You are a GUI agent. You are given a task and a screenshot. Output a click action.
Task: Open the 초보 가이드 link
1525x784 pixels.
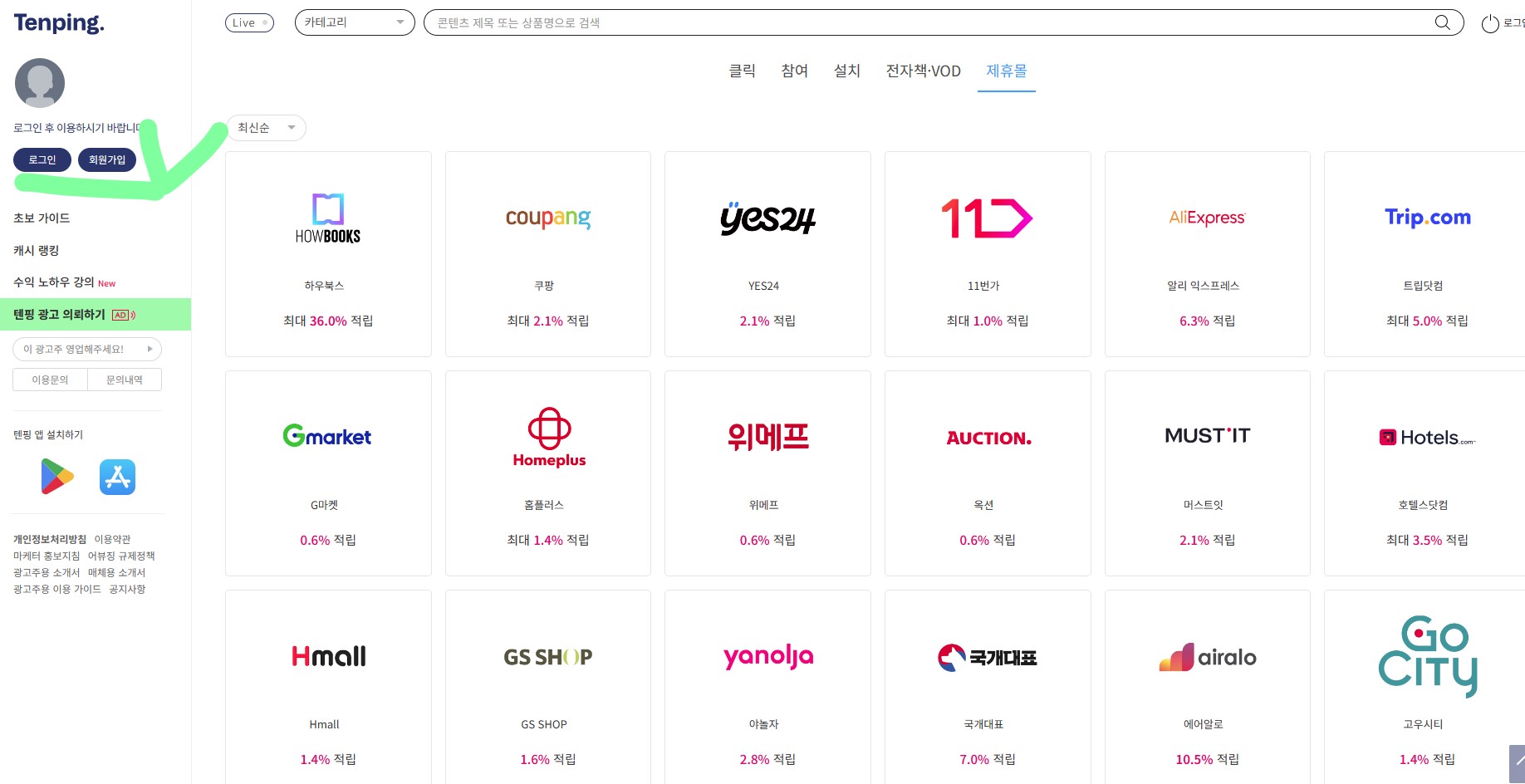pos(42,218)
